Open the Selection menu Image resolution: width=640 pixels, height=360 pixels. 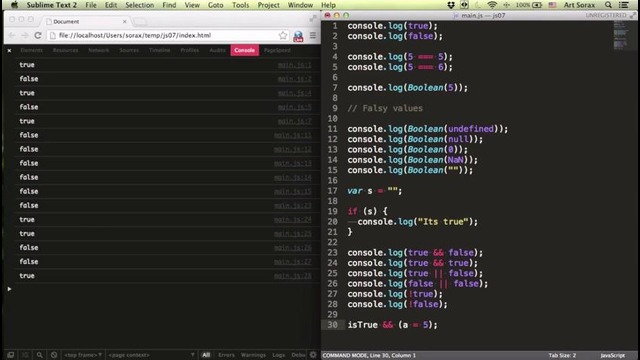(140, 5)
